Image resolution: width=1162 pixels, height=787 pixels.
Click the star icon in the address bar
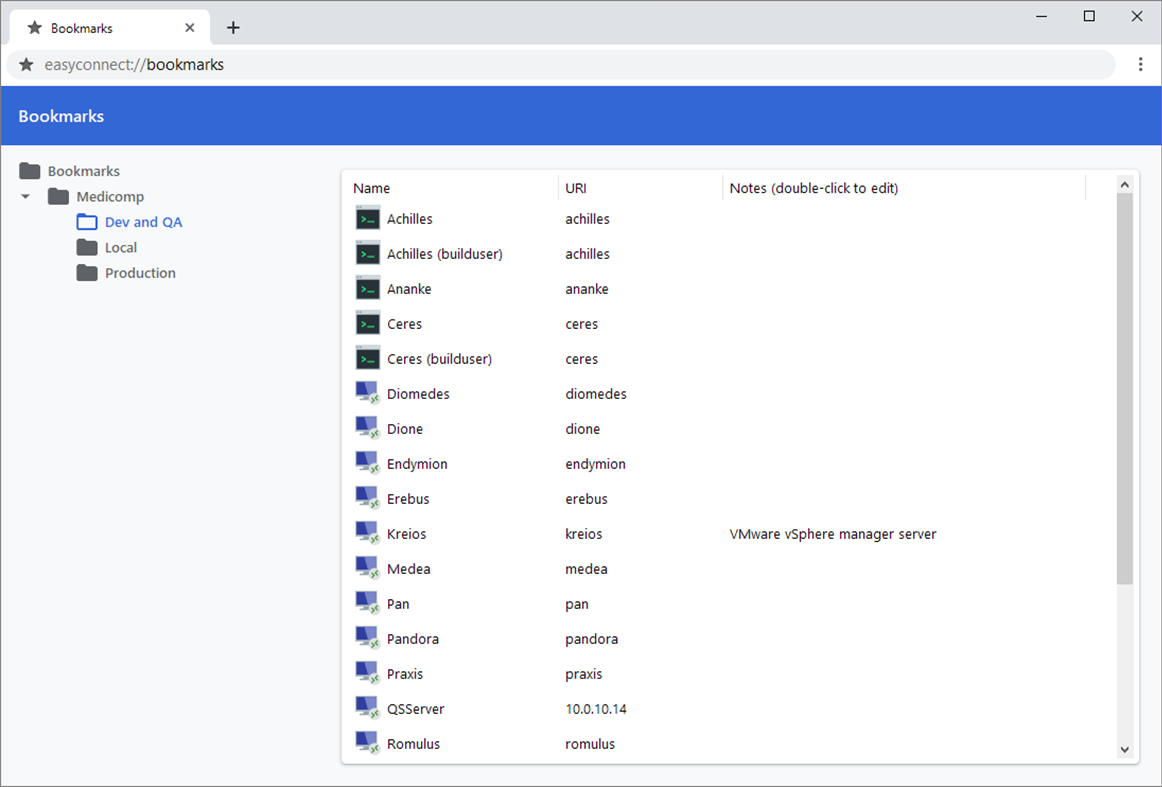26,64
